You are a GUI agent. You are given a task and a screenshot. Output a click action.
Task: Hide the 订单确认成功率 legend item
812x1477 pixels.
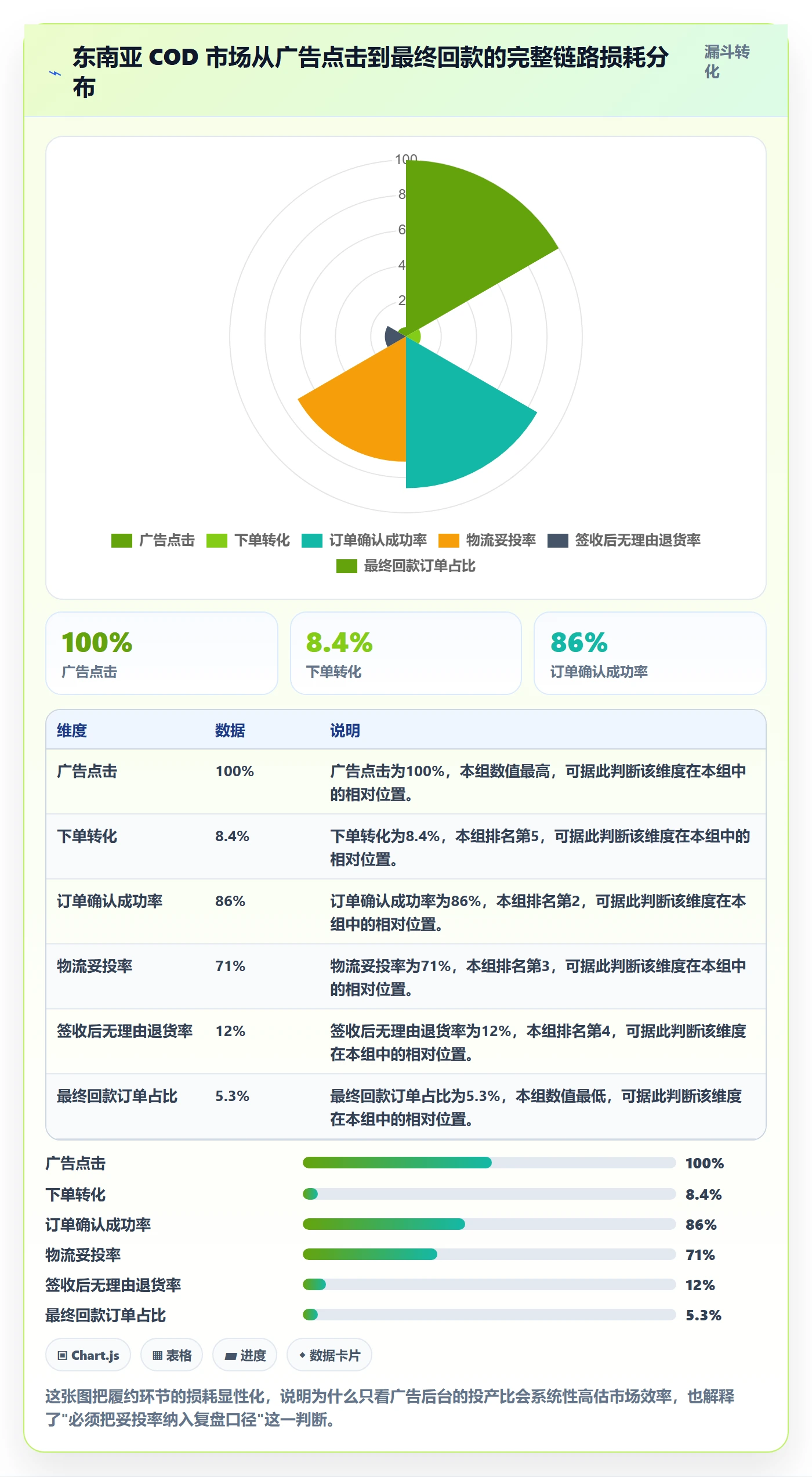(x=364, y=541)
